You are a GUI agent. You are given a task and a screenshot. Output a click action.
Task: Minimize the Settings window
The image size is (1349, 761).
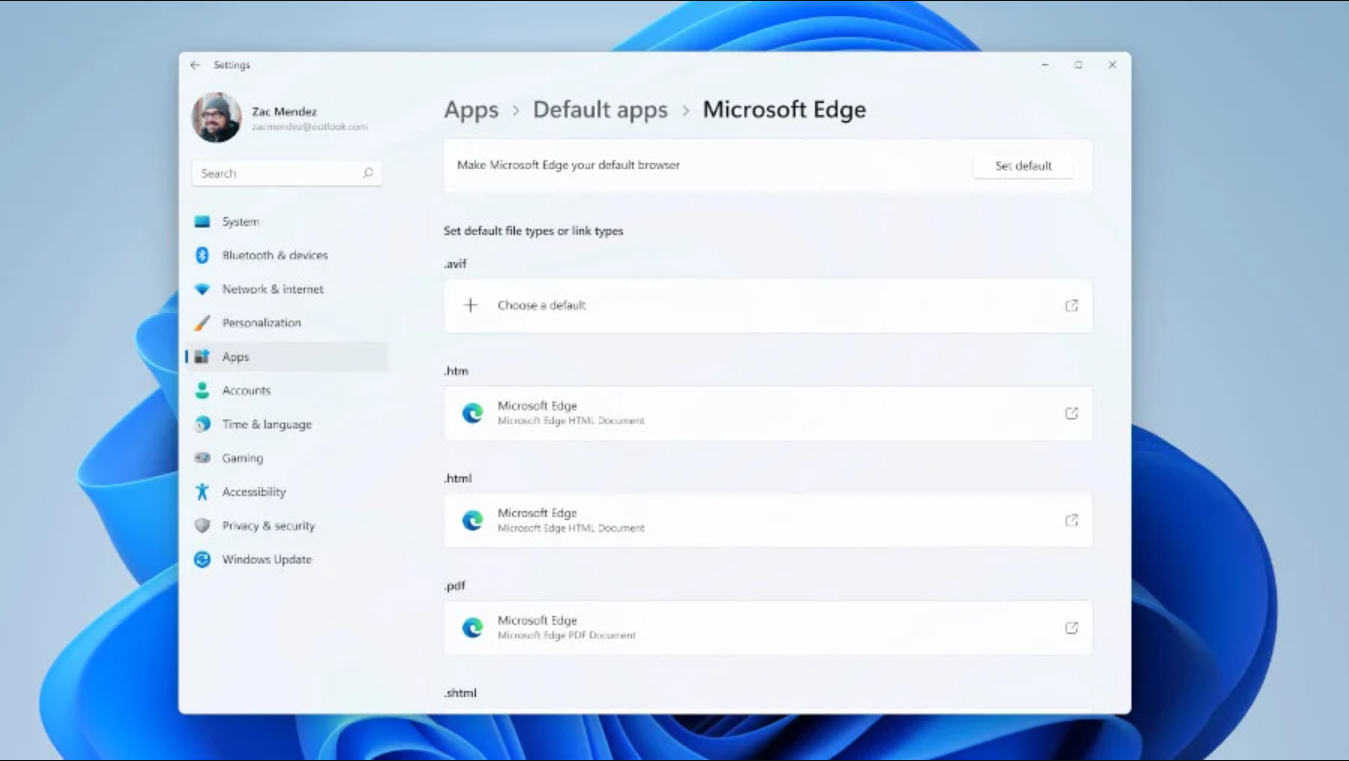[1045, 65]
